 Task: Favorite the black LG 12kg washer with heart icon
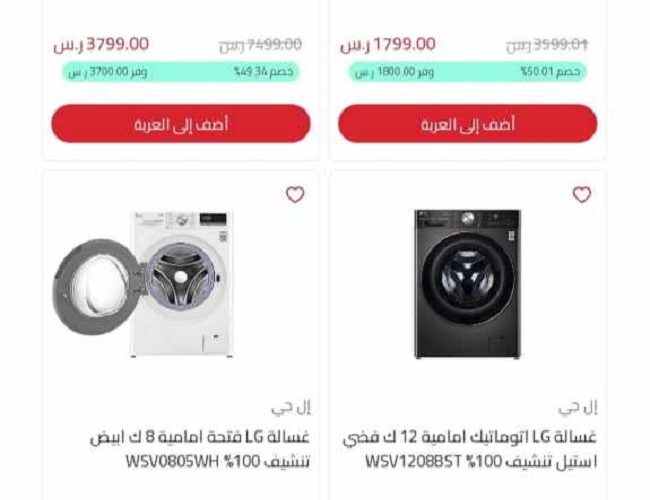[x=582, y=194]
